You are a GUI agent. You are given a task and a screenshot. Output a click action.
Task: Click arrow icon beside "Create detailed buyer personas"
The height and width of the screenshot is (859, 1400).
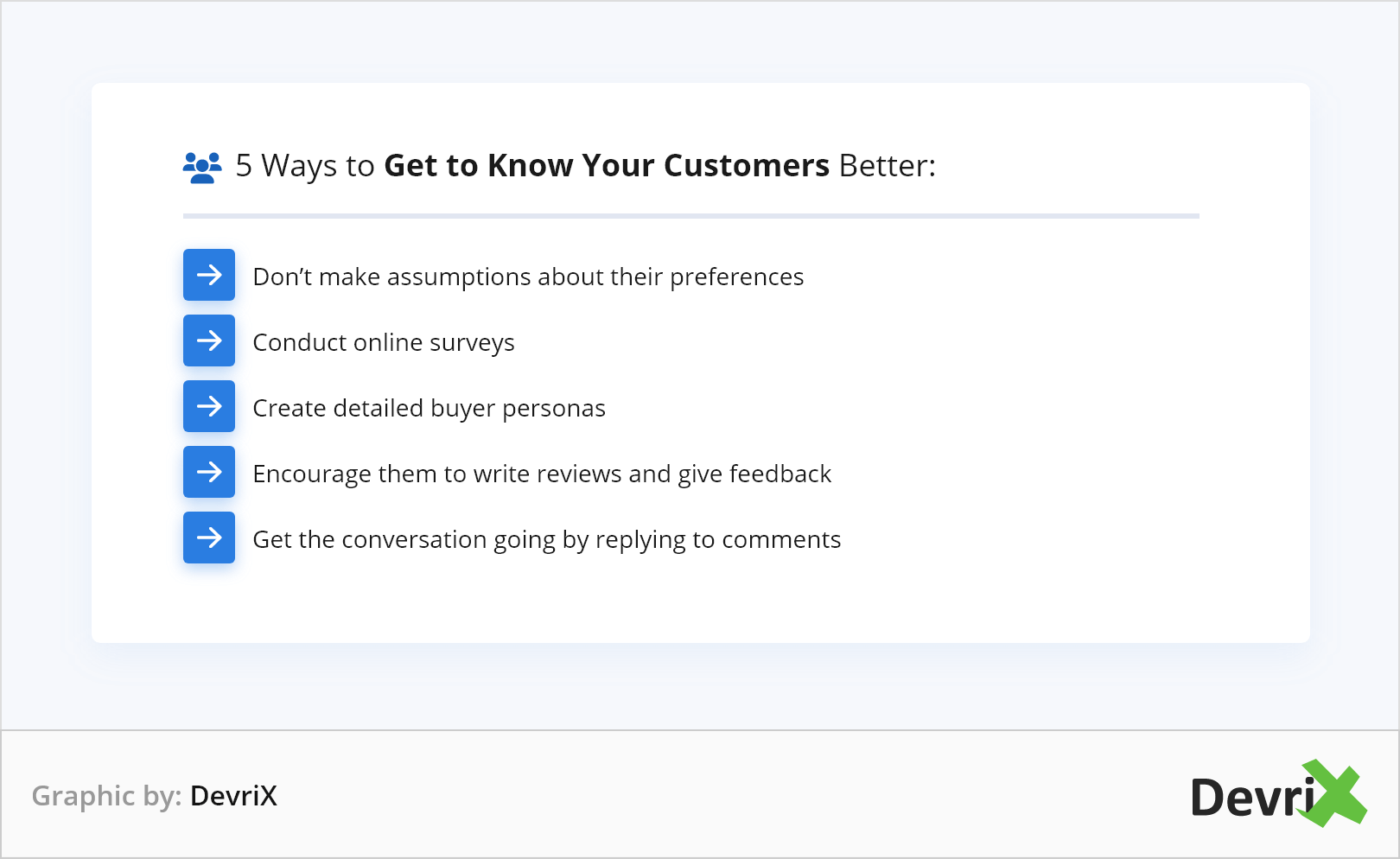point(209,406)
